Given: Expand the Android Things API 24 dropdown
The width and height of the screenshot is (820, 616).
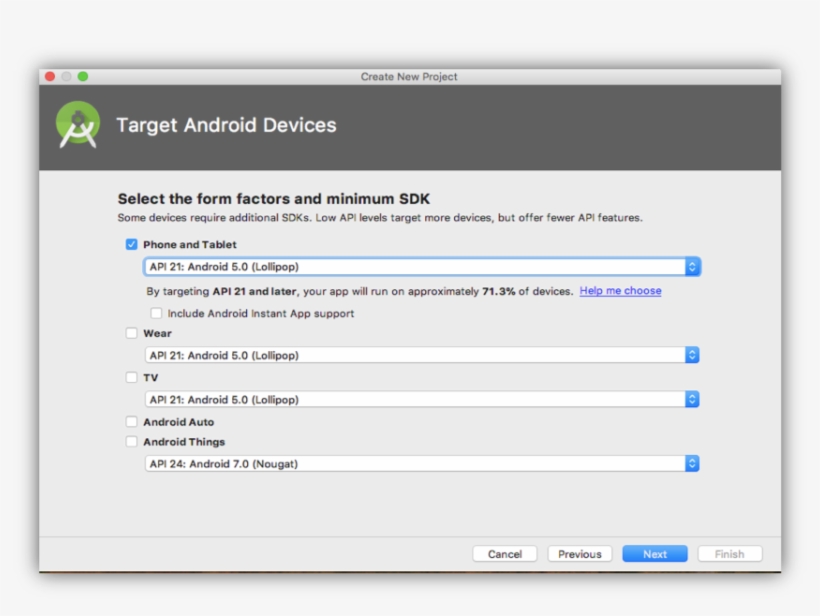Looking at the screenshot, I should (x=421, y=464).
